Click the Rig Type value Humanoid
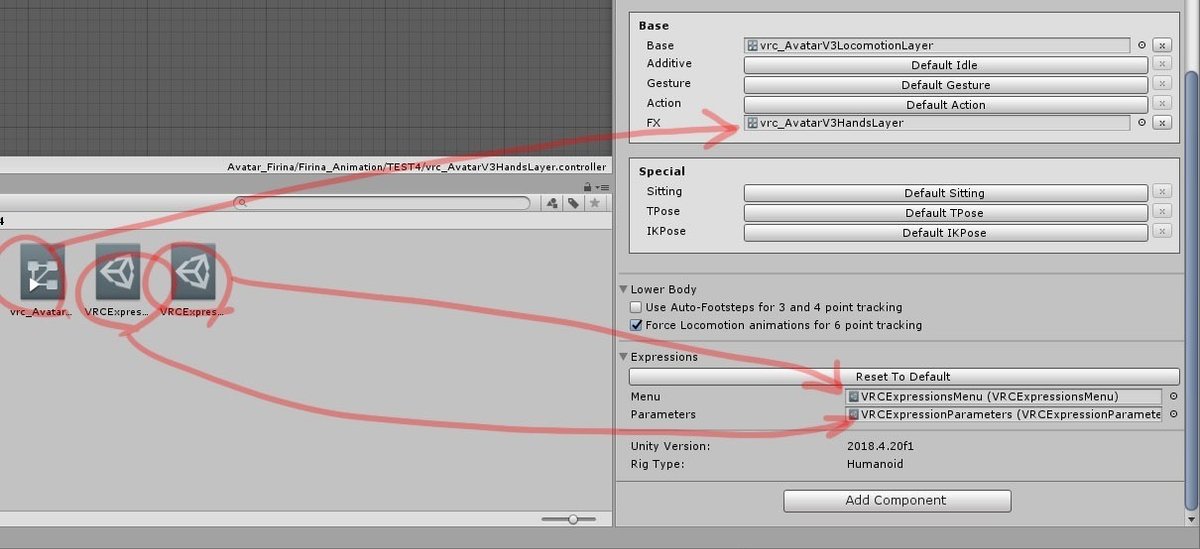1200x549 pixels. [x=875, y=464]
